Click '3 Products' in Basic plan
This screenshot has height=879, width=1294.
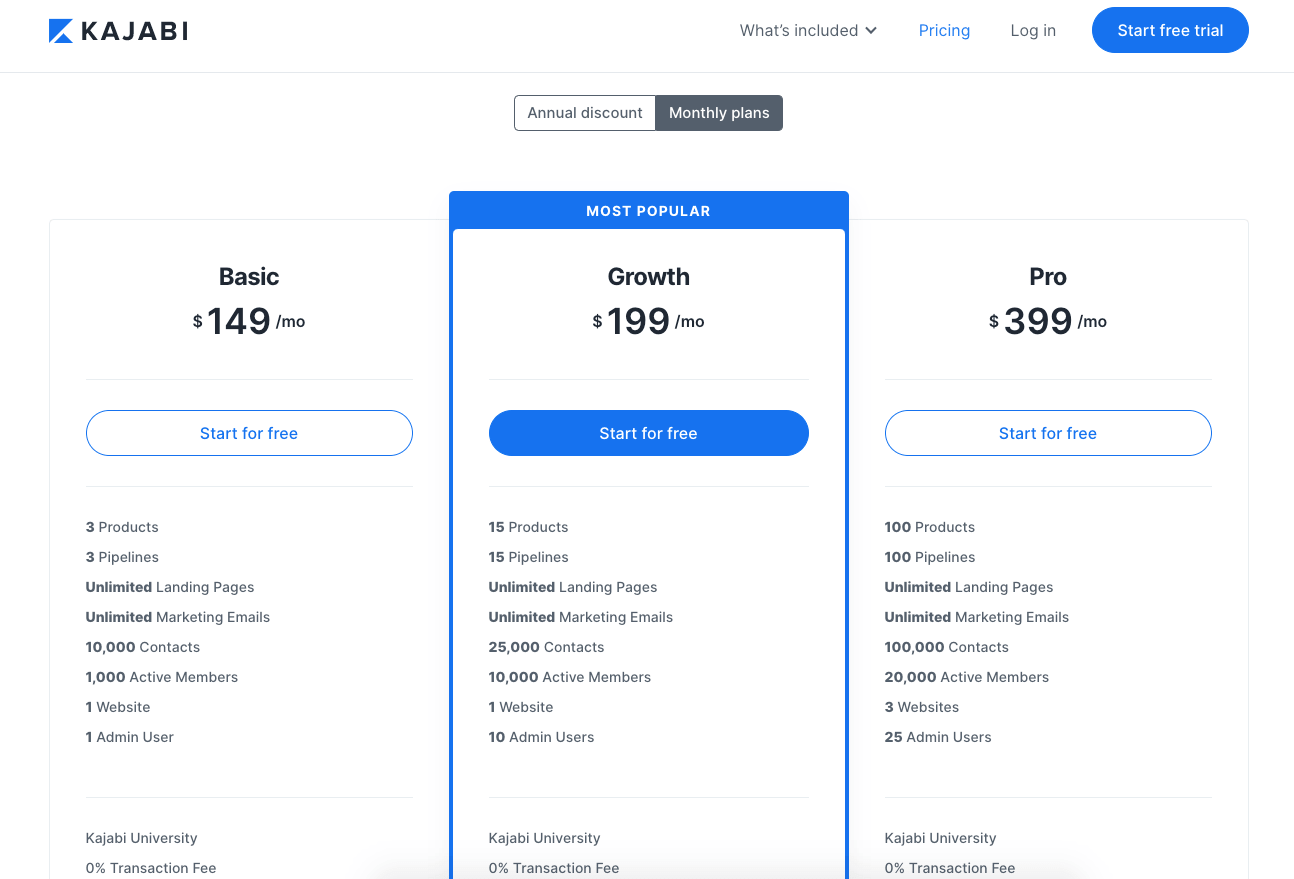pos(122,527)
